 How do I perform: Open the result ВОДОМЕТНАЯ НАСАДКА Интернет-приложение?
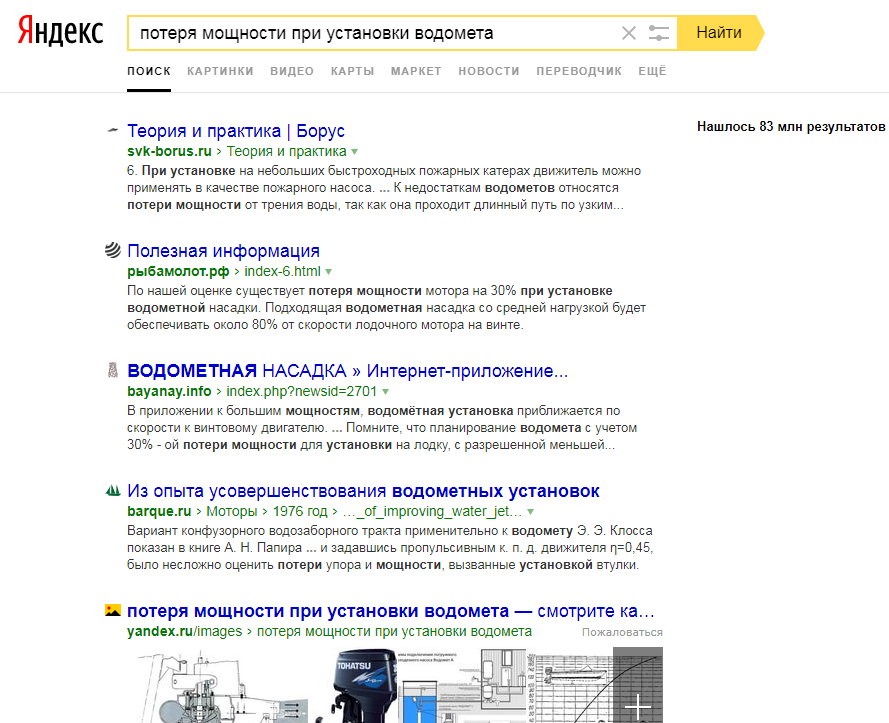click(x=348, y=371)
